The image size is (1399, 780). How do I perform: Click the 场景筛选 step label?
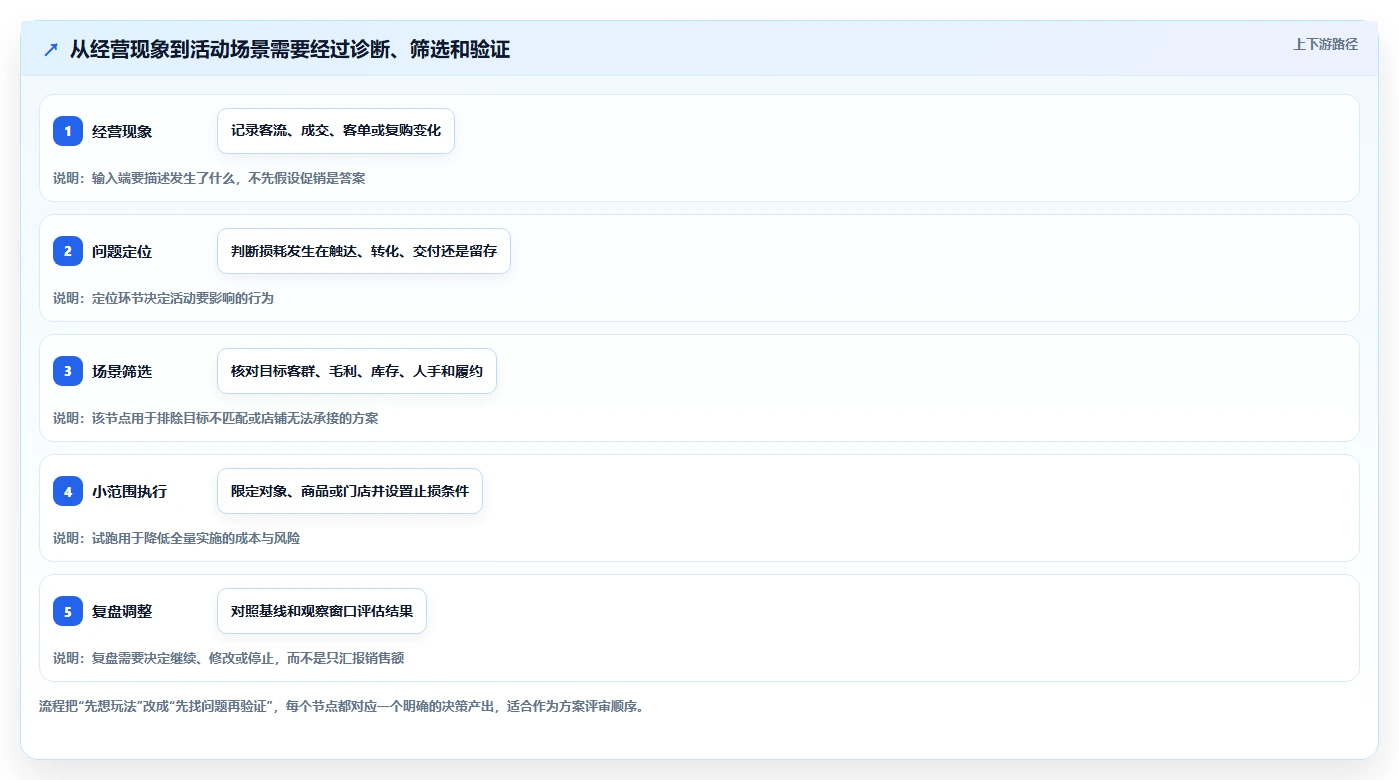[122, 371]
